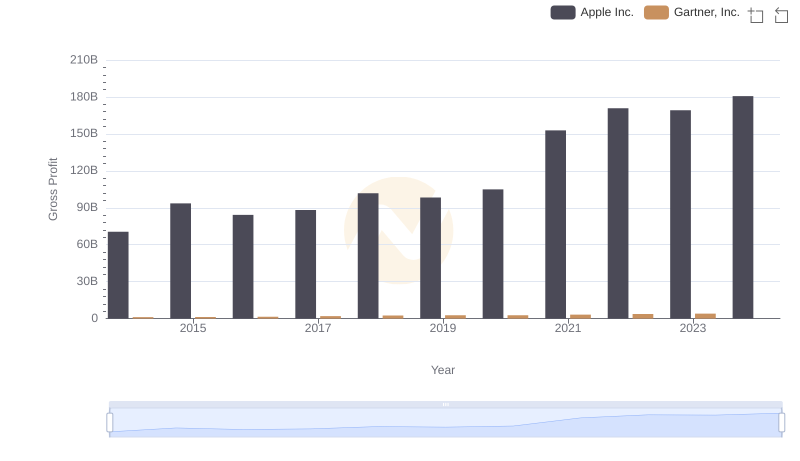
Task: Toggle Apple Inc. series in legend
Action: [x=592, y=12]
